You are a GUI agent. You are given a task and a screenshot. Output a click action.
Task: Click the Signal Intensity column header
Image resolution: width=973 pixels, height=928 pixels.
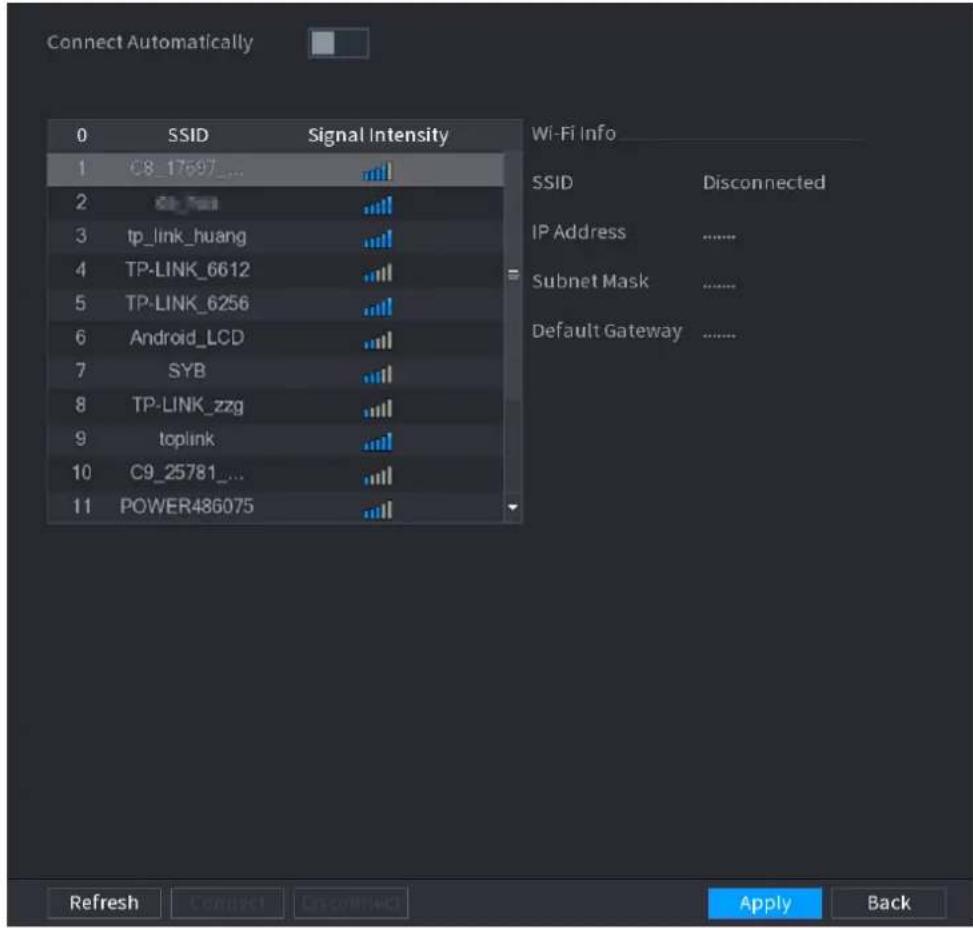pyautogui.click(x=378, y=135)
